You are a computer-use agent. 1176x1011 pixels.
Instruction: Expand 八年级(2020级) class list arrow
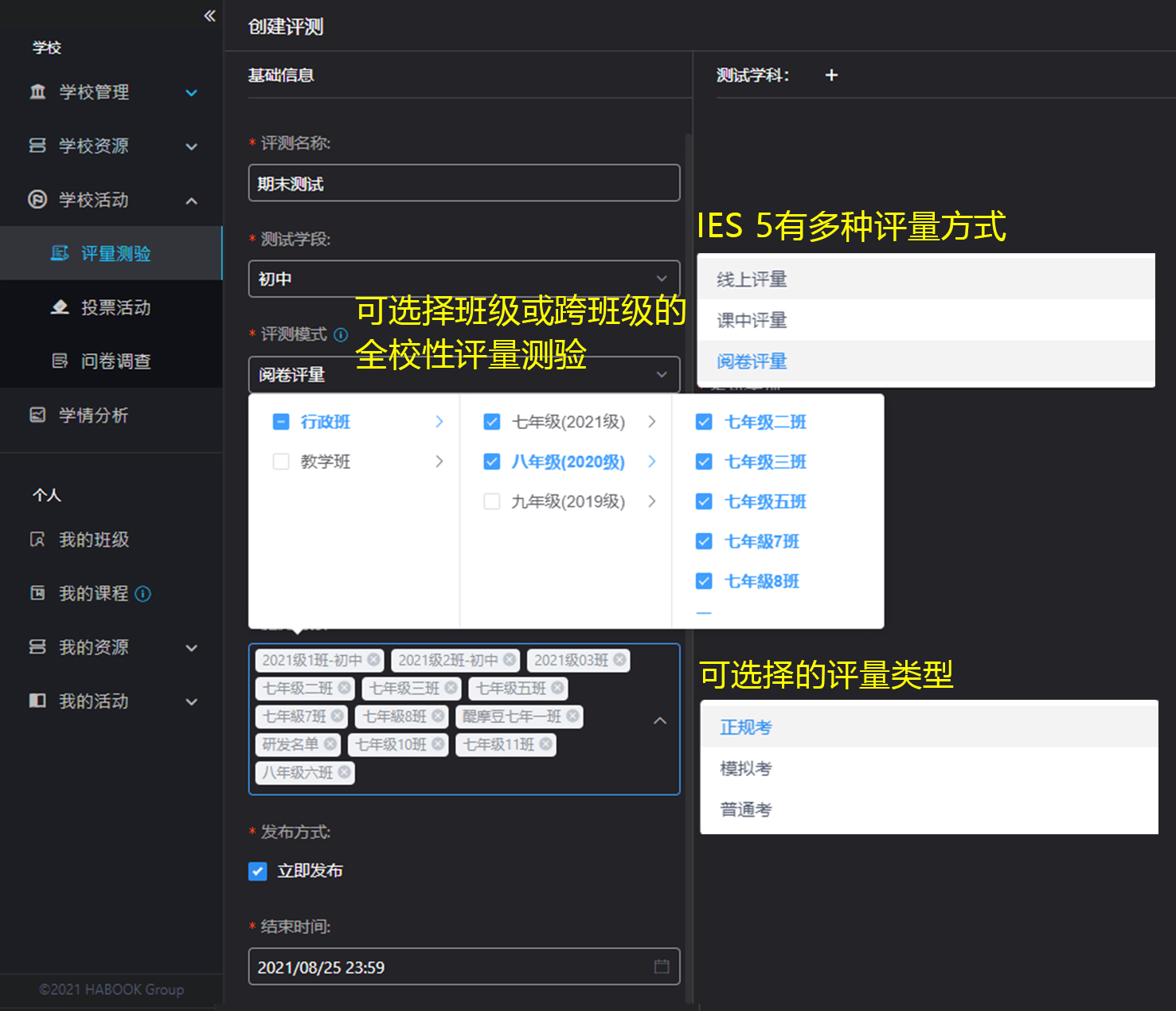tap(651, 462)
